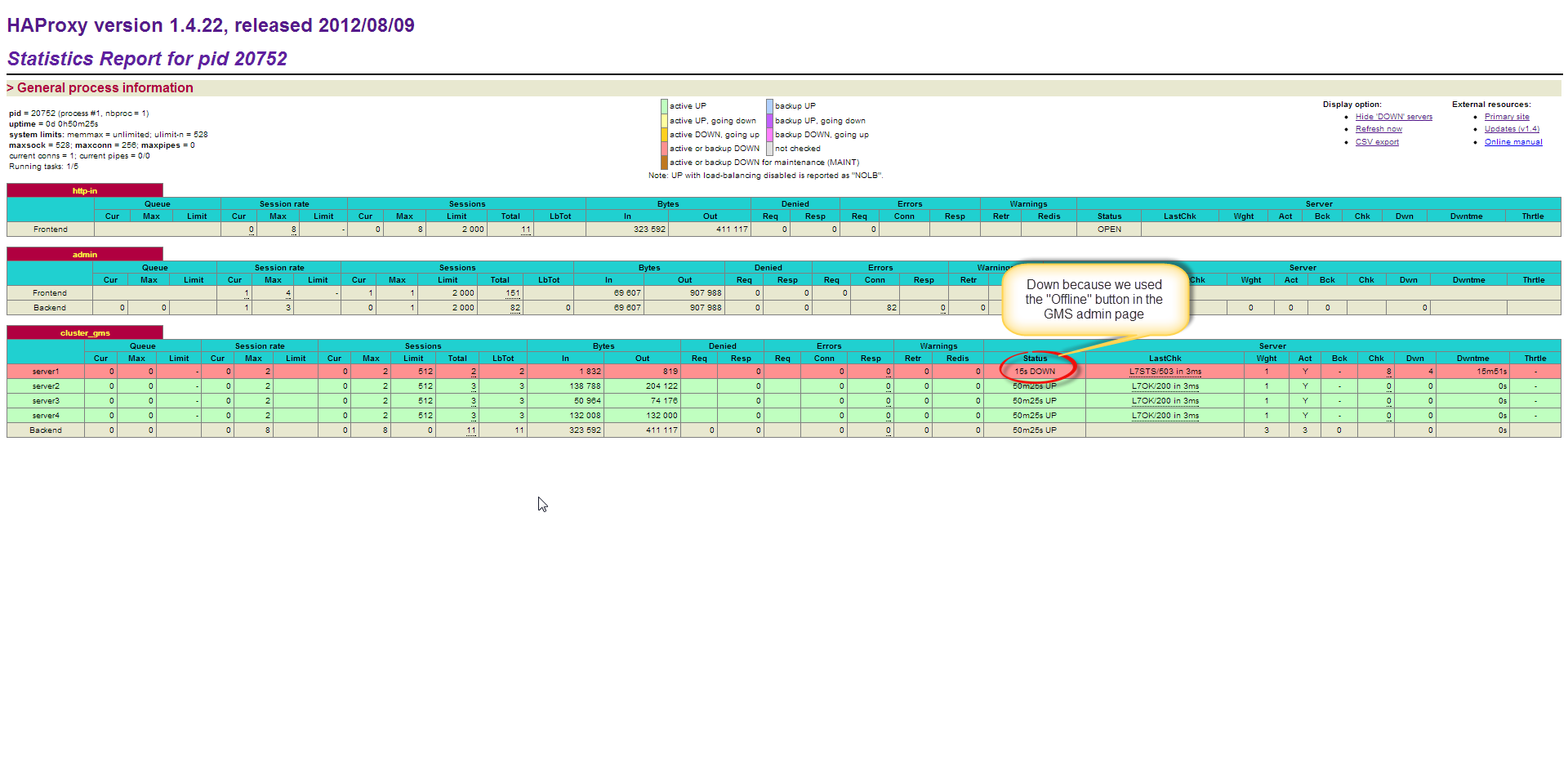1568x780 pixels.
Task: Click the yellow 'Down because we used' callout
Action: [x=1094, y=299]
